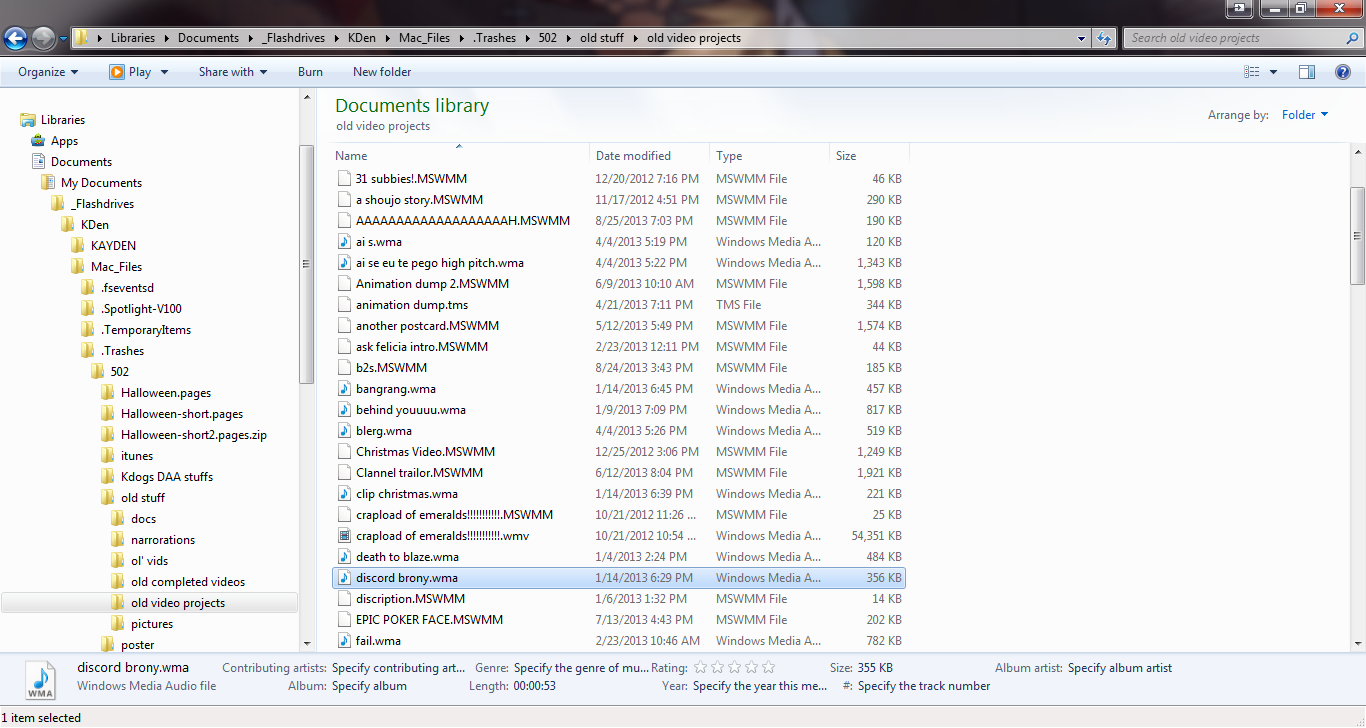Screen dimensions: 1366x728
Task: Open the Help question mark icon
Action: 1344,72
